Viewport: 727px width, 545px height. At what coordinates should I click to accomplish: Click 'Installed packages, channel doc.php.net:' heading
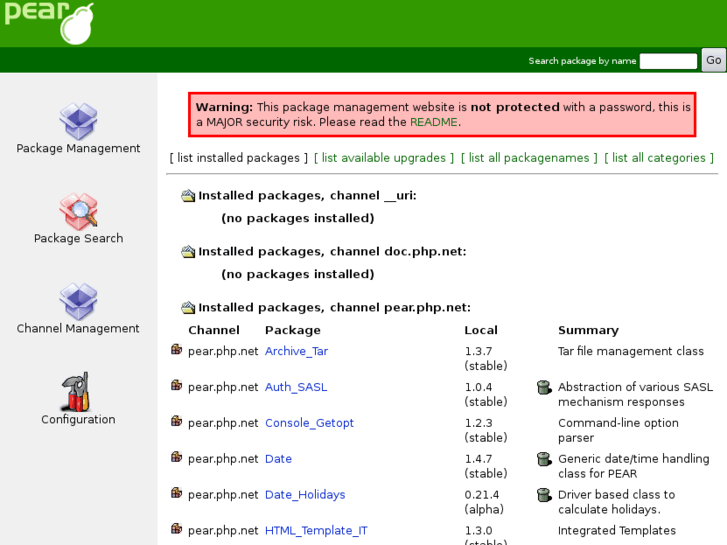332,252
